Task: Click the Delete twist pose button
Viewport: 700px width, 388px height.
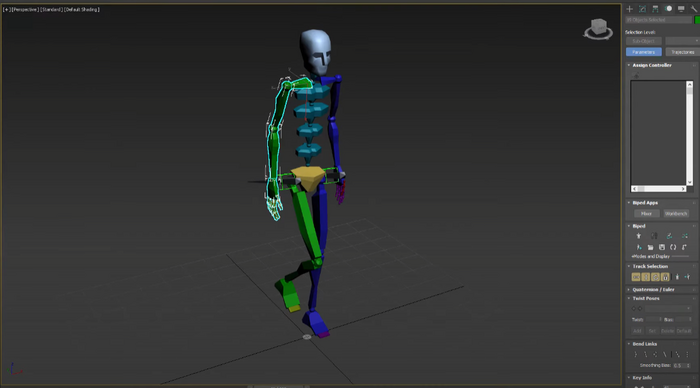Action: pyautogui.click(x=667, y=331)
